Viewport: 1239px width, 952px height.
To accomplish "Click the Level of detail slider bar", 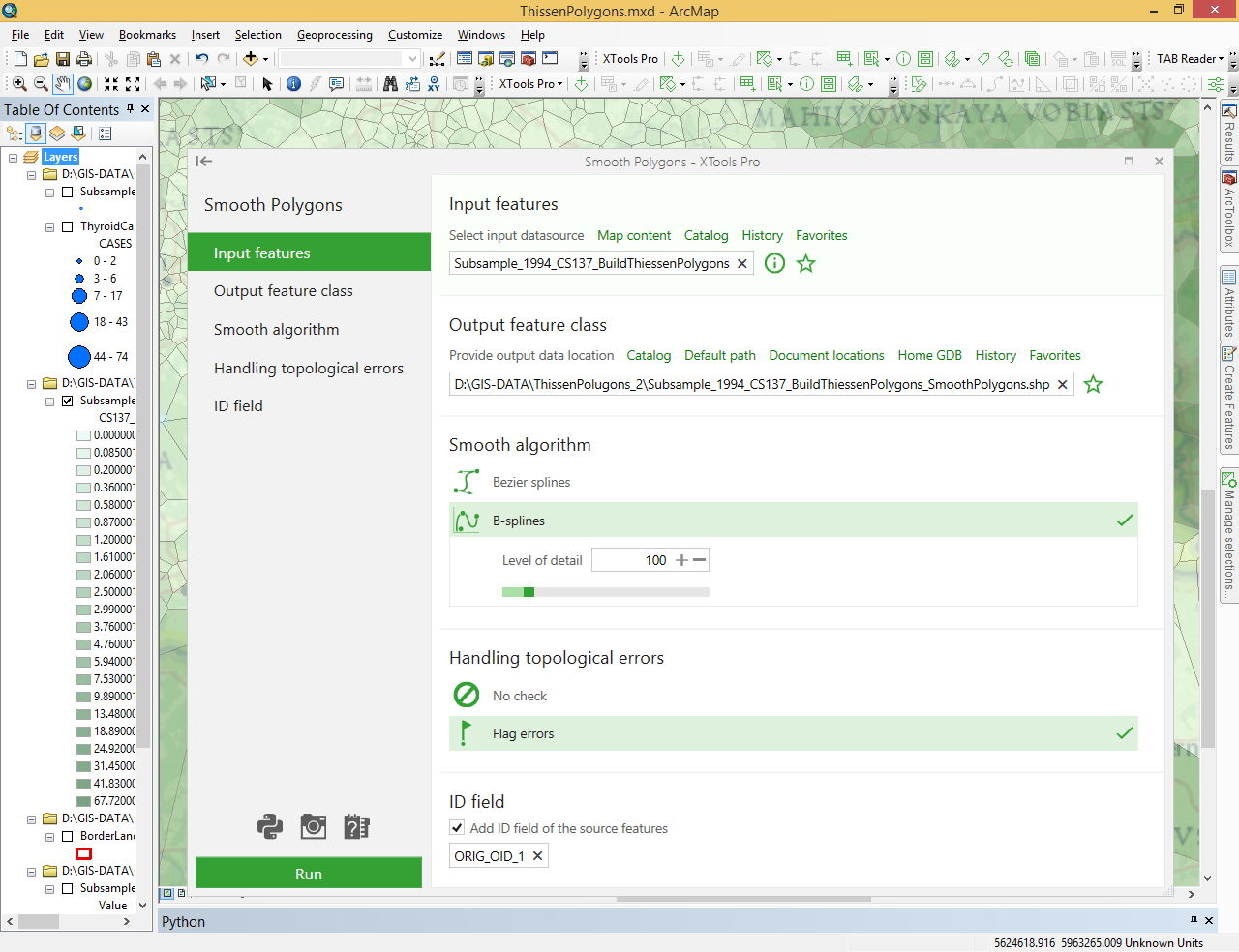I will pos(606,592).
